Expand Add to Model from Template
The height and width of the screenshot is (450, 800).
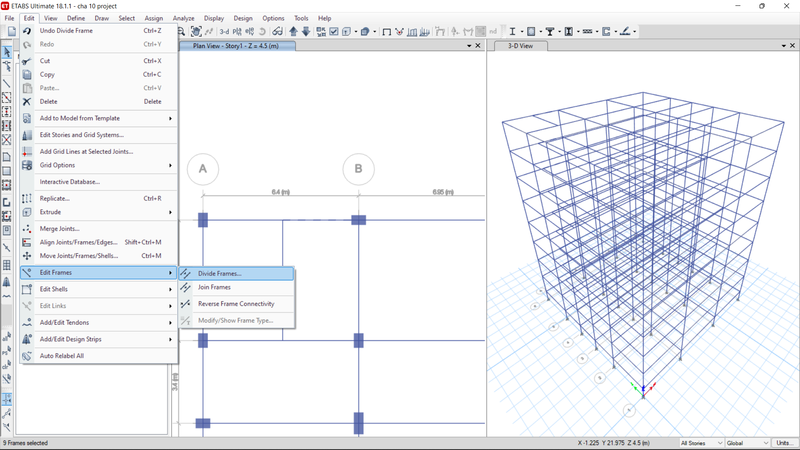pos(98,118)
